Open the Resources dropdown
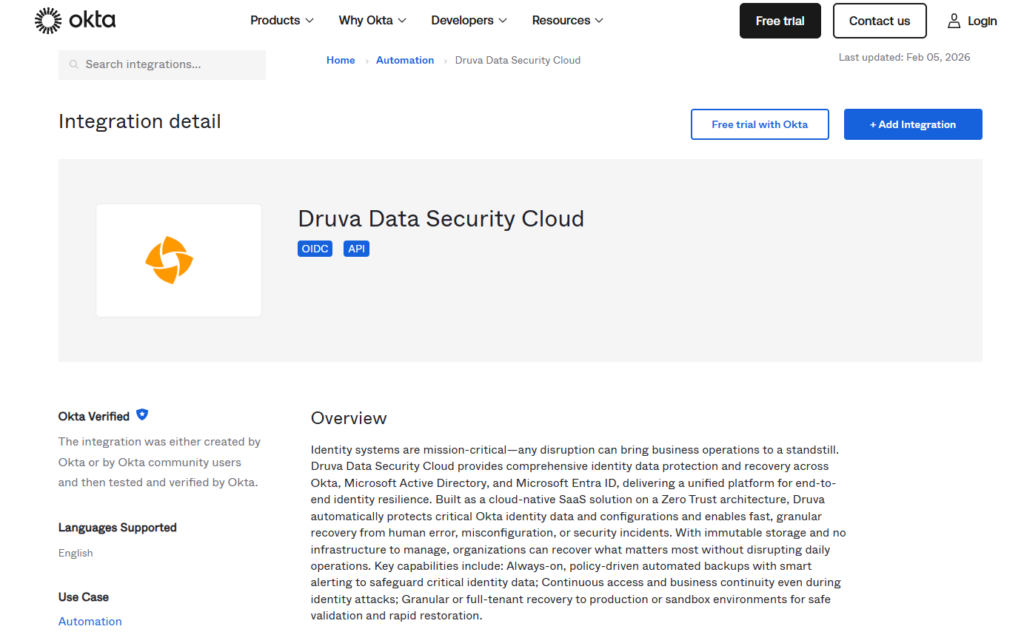1024x632 pixels. coord(567,20)
